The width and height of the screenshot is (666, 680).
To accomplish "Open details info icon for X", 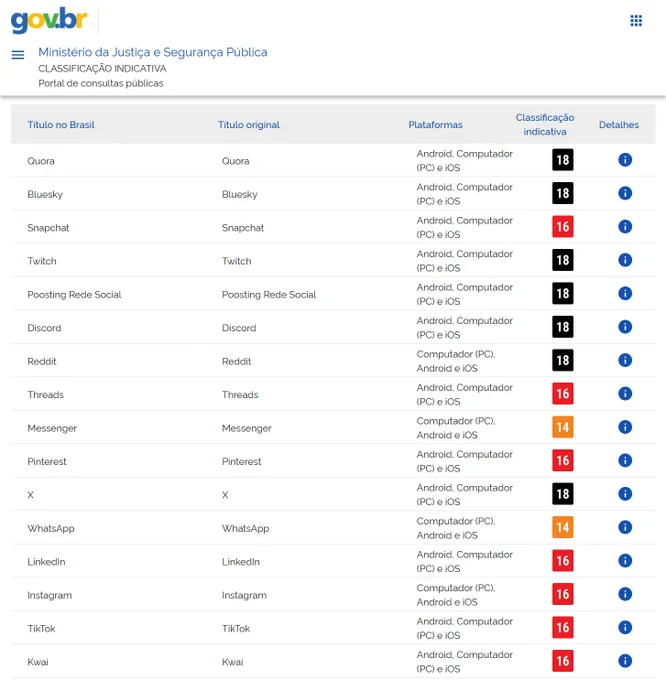I will 625,494.
